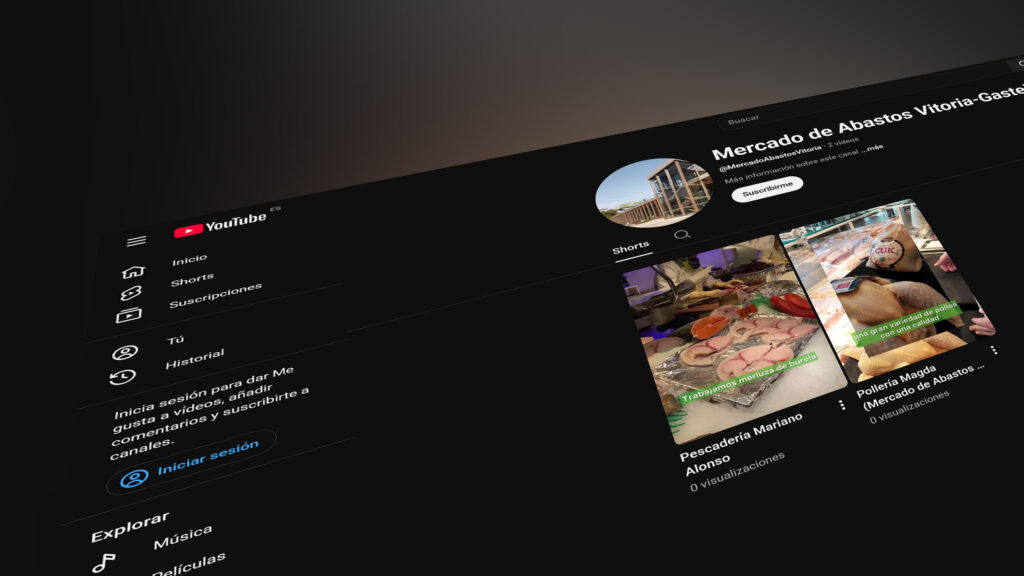
Task: Expand channel description with ...más
Action: point(873,148)
